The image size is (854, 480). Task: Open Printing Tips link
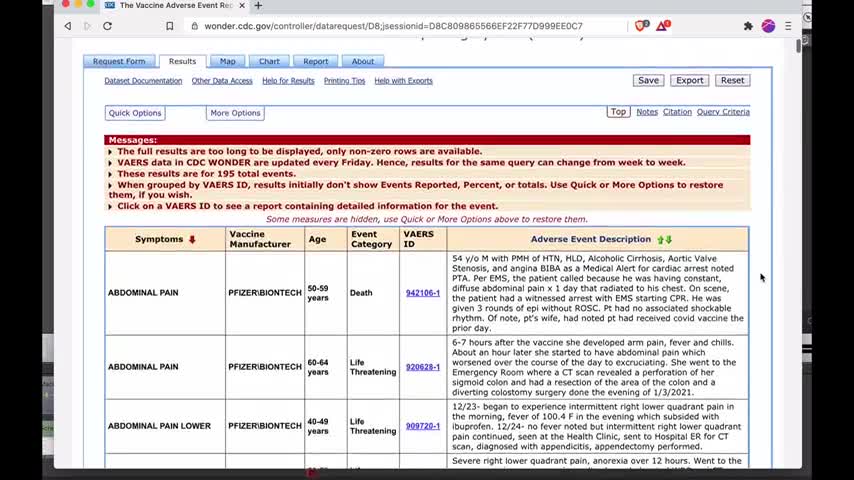[x=344, y=81]
